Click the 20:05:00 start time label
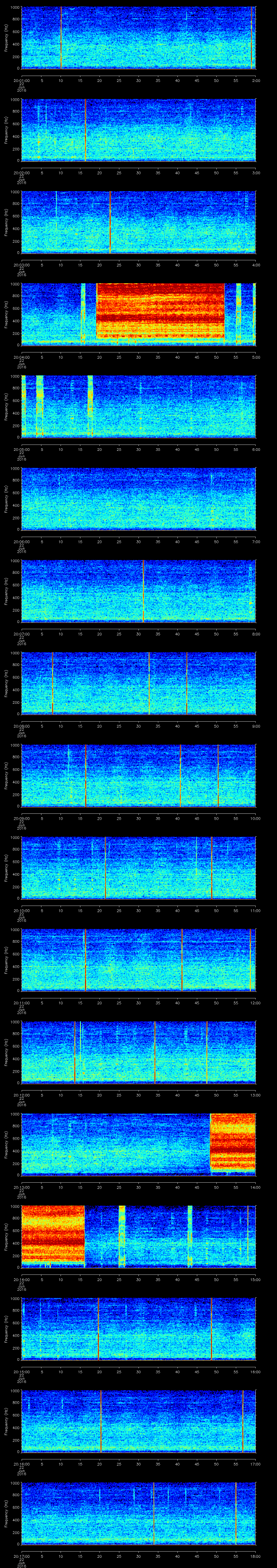Screen dimensions: 277x1568 (x=21, y=449)
